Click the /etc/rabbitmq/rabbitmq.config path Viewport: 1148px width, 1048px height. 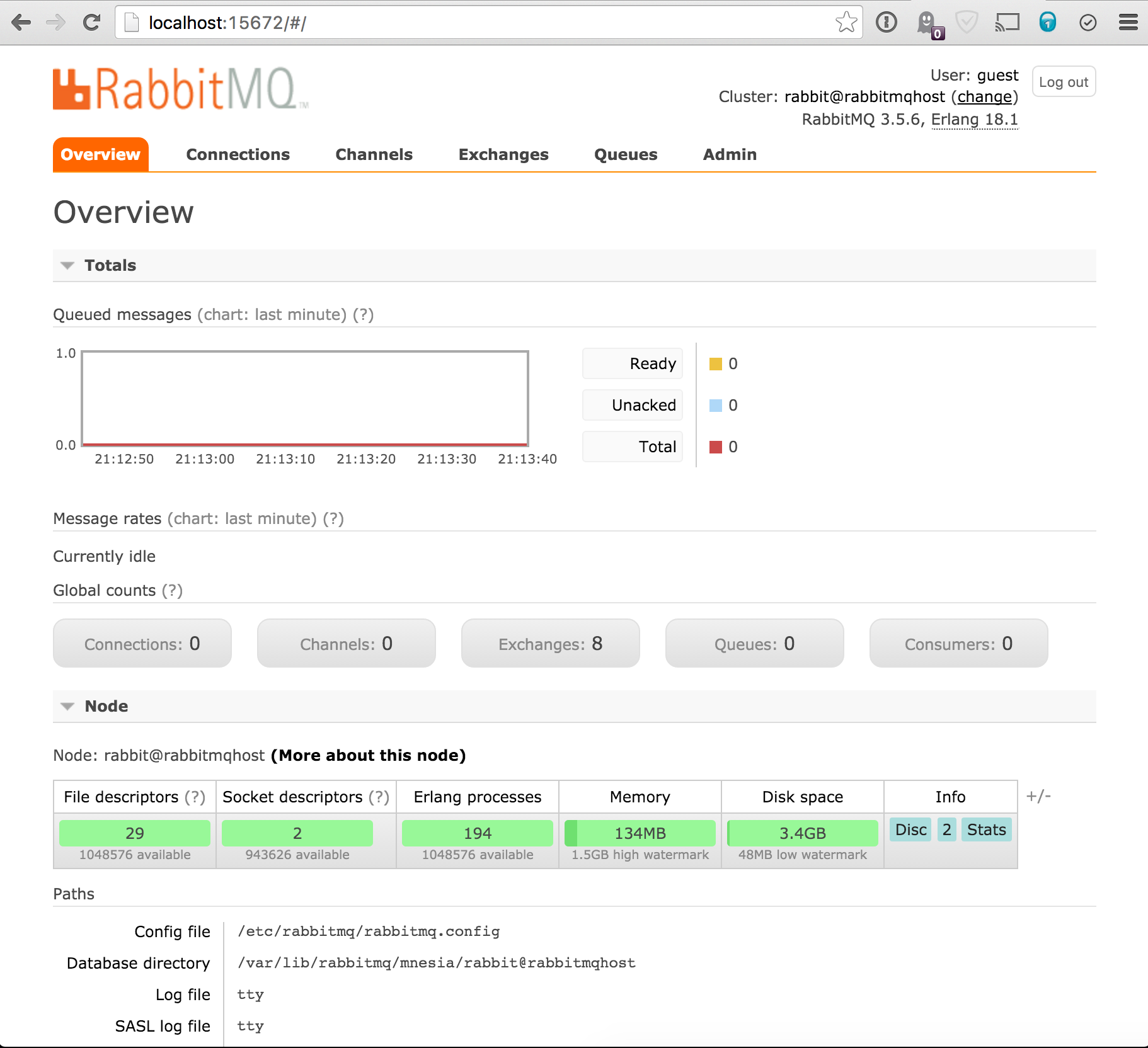(x=369, y=931)
